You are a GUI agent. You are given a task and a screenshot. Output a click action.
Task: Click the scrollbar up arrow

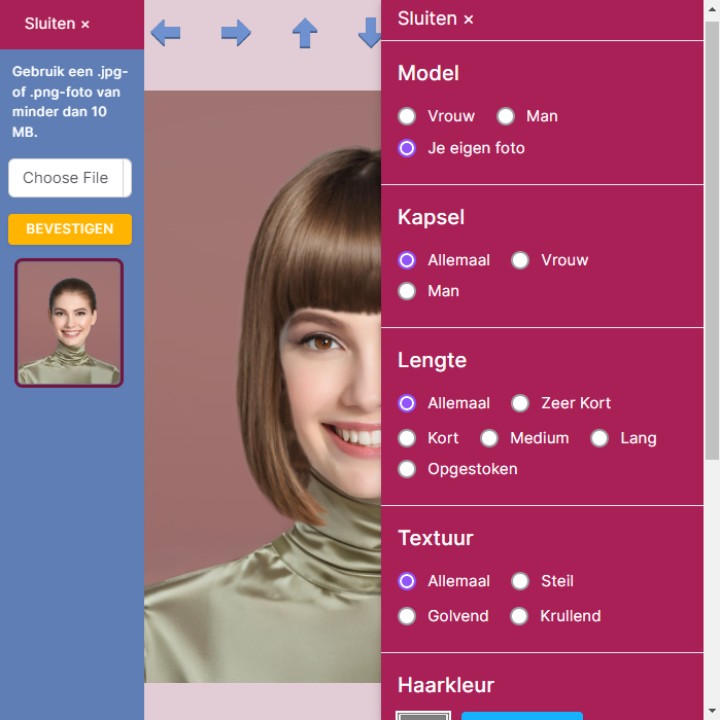pyautogui.click(x=712, y=8)
